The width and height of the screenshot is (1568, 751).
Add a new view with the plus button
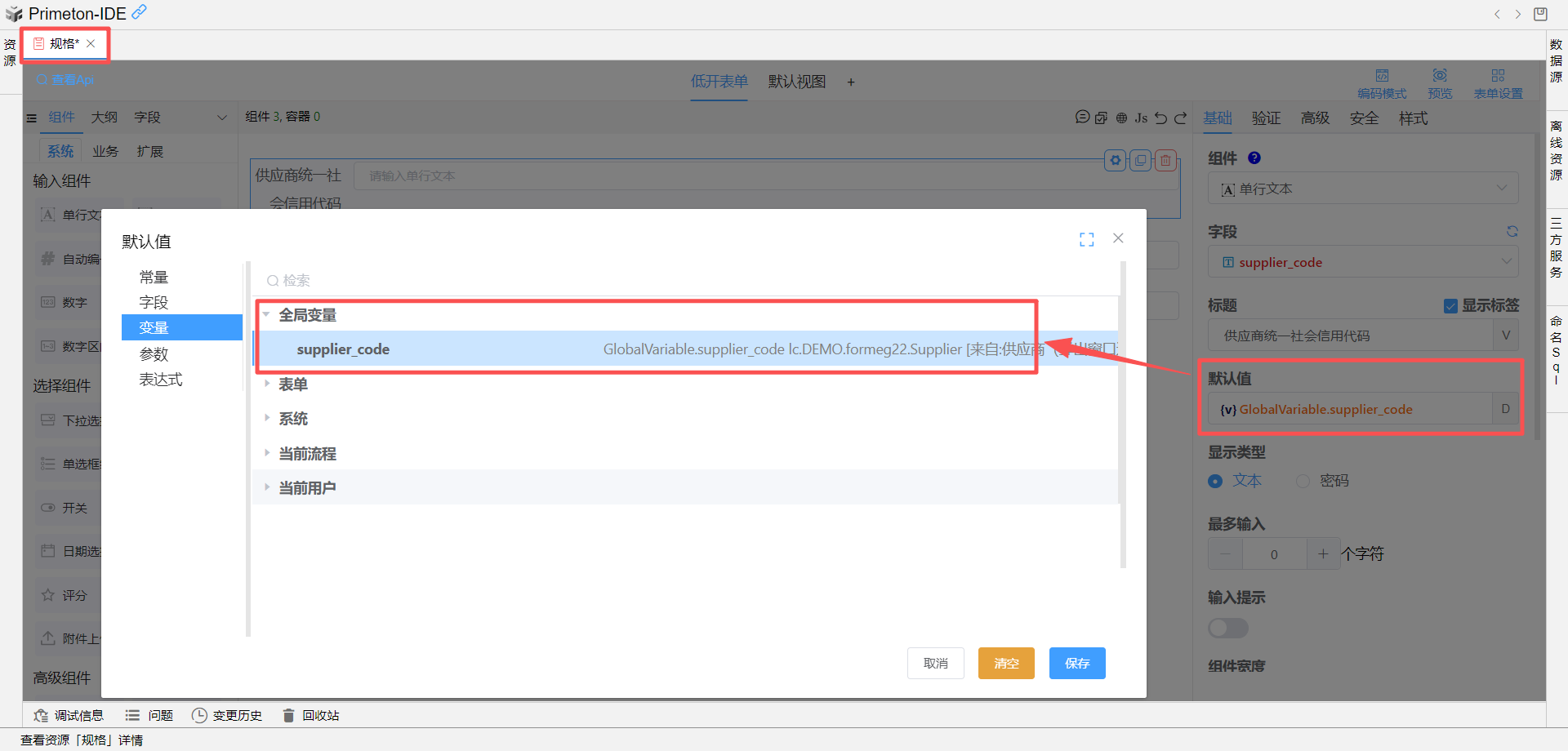(851, 82)
